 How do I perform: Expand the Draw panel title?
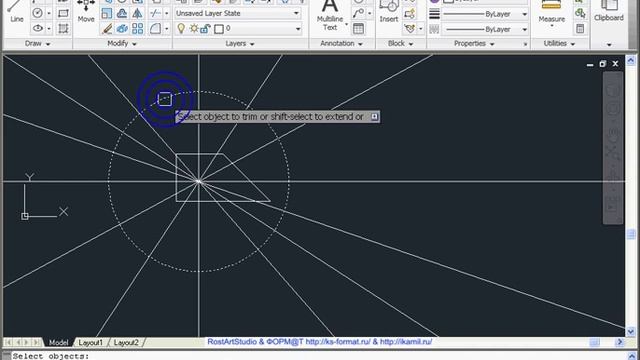[x=38, y=43]
